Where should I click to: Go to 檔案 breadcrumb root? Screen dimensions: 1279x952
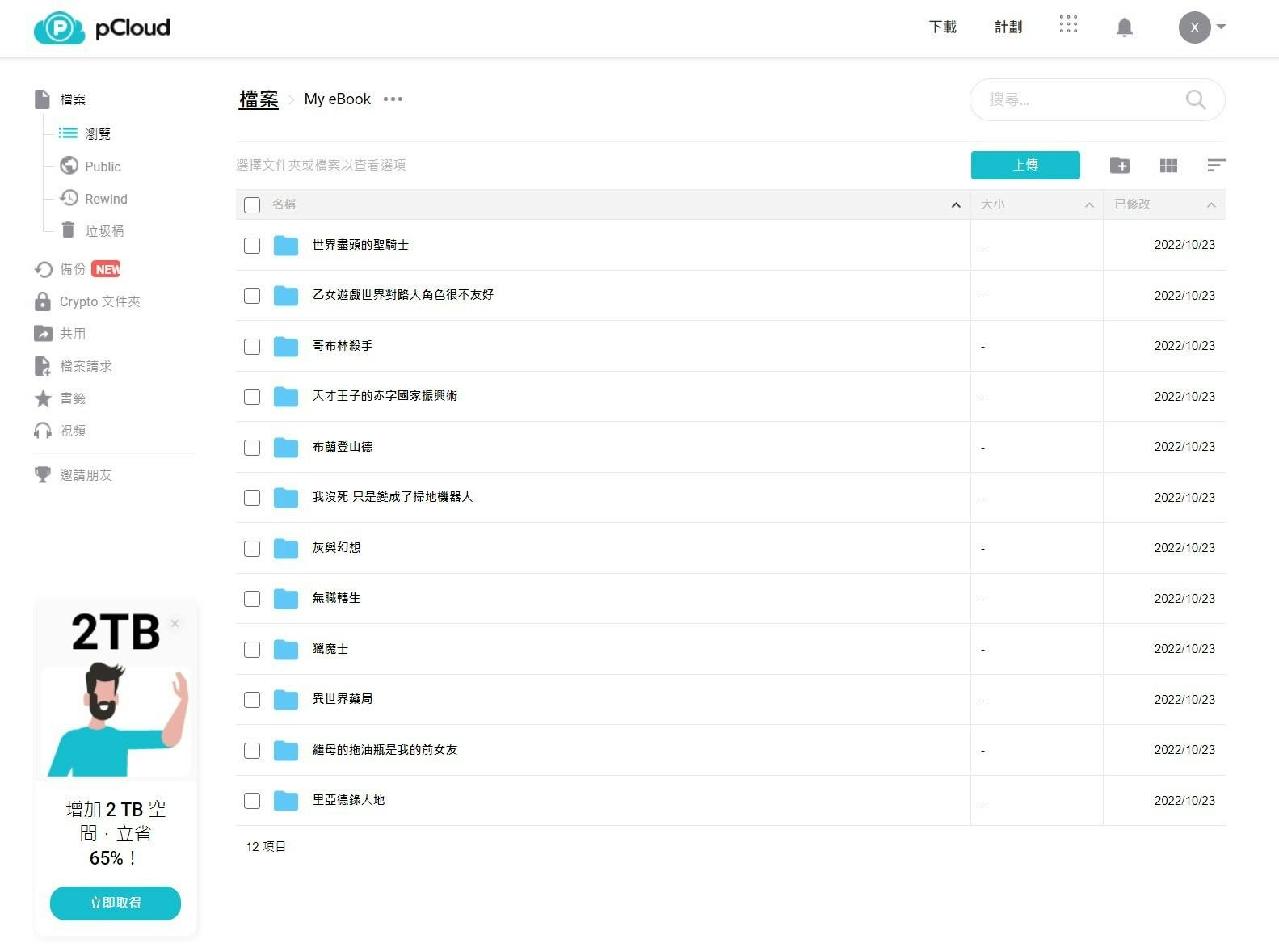[x=259, y=99]
